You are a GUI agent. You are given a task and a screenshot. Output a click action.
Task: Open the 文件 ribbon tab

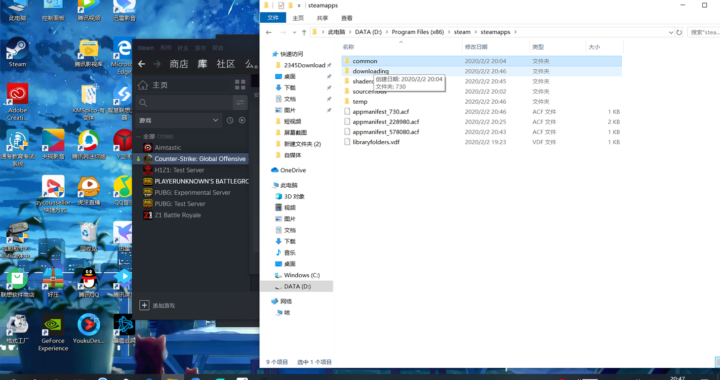(x=273, y=18)
